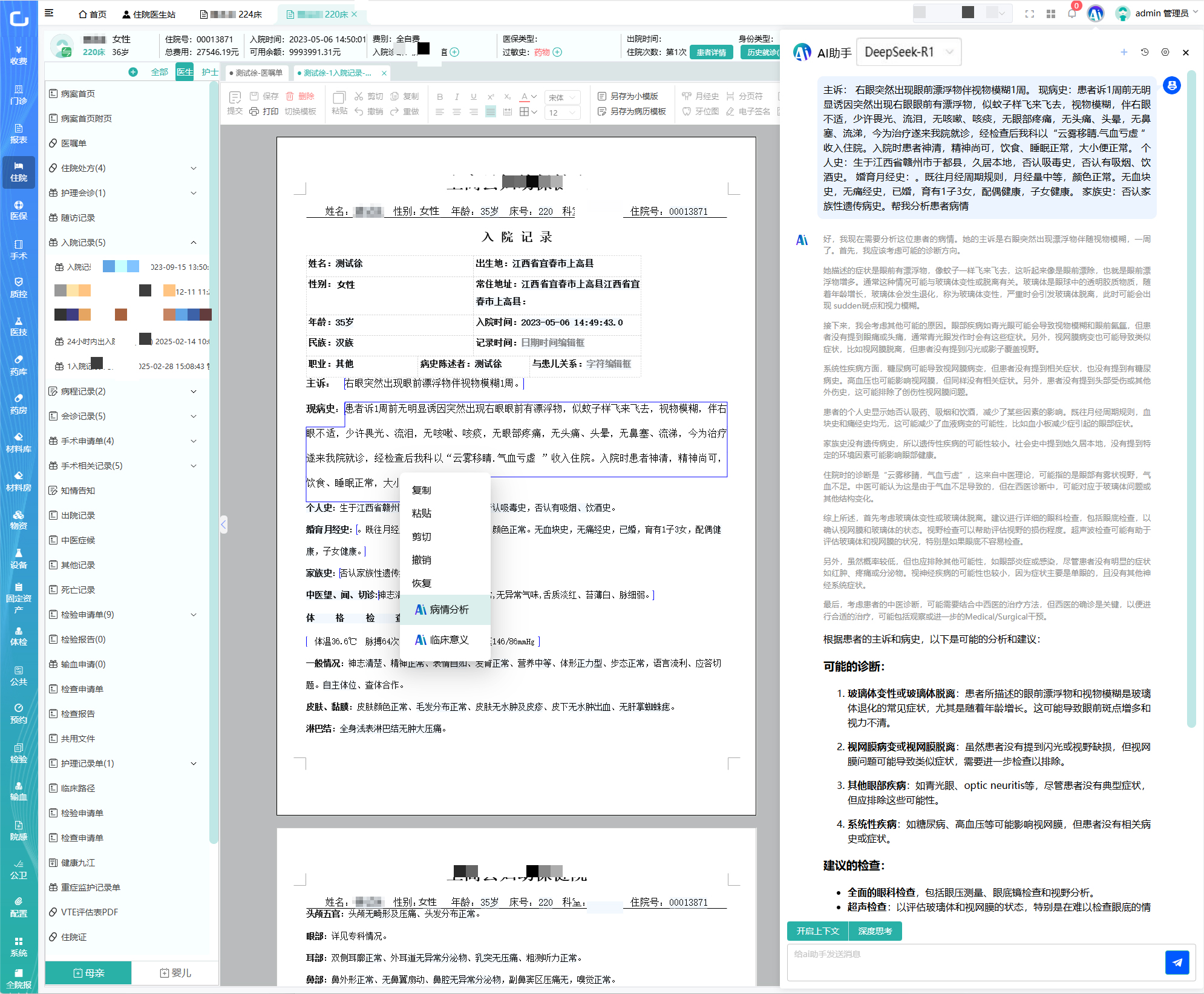
Task: Open the 宋体 font dropdown
Action: click(x=563, y=97)
